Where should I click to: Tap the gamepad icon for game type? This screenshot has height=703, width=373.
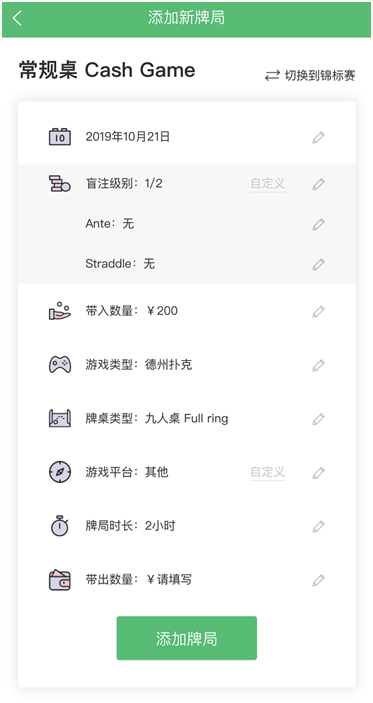(60, 365)
